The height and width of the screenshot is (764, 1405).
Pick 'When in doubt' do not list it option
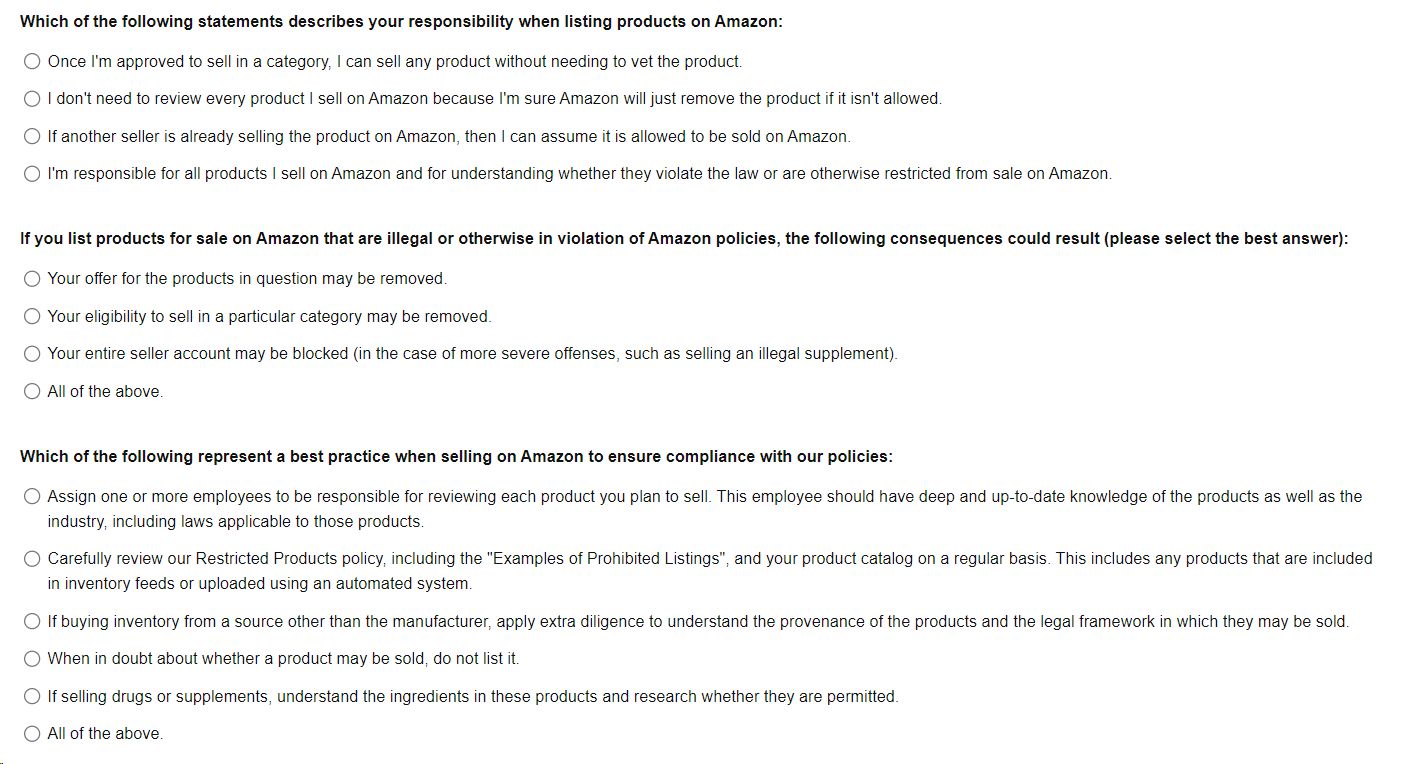click(32, 659)
